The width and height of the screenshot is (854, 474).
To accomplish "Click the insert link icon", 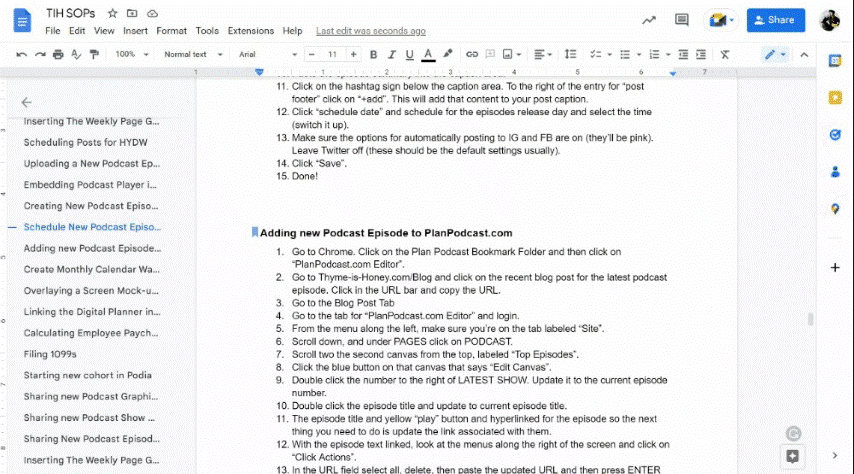I will click(x=472, y=54).
